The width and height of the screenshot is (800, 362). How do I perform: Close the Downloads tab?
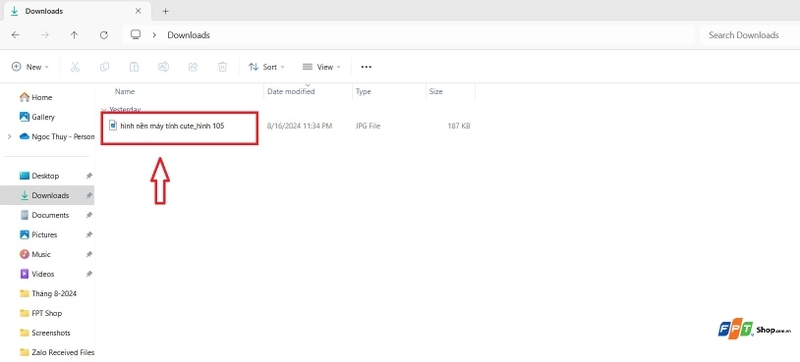coord(138,11)
